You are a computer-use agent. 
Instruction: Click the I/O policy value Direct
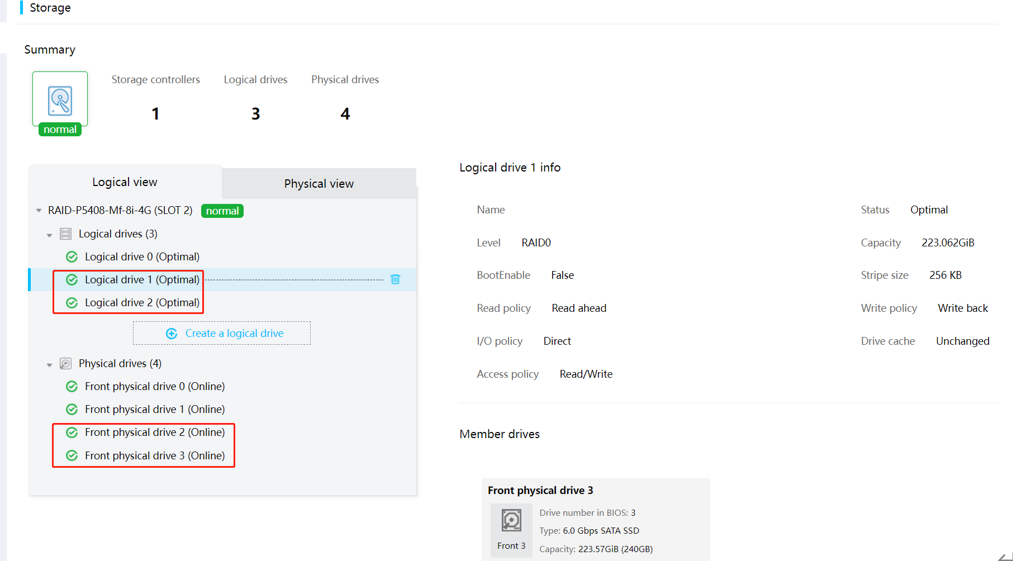point(557,341)
